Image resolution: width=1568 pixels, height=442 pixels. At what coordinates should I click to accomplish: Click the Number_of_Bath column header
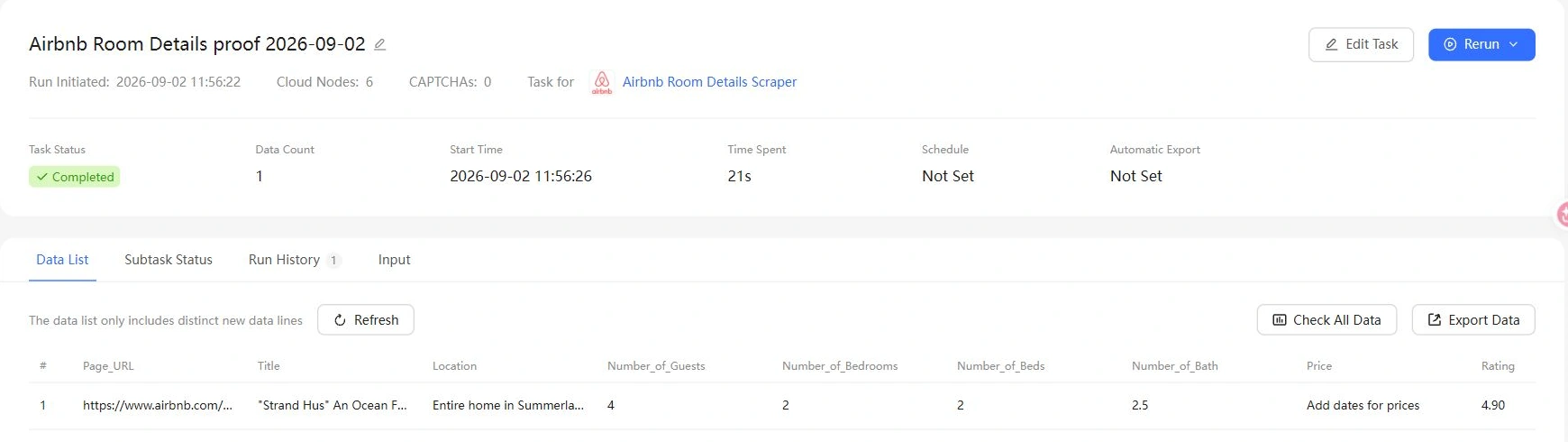pos(1174,366)
